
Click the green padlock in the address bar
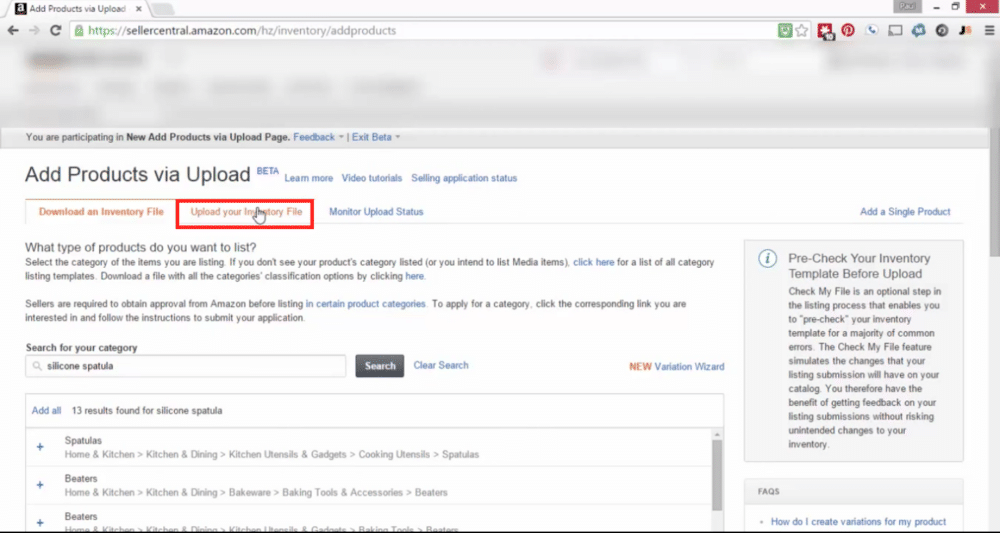79,31
